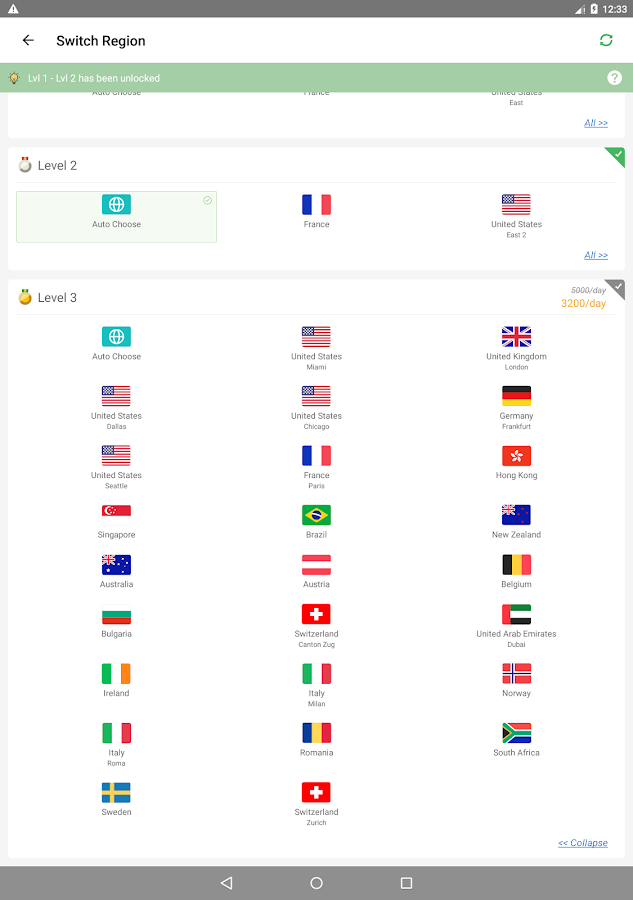Viewport: 633px width, 900px height.
Task: Select Auto Choose under Level 3
Action: [116, 343]
